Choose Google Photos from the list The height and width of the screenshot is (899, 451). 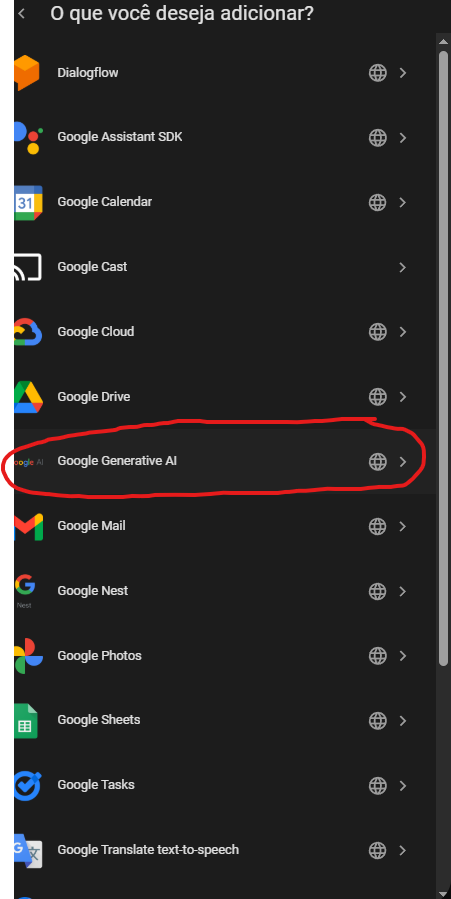click(x=225, y=656)
